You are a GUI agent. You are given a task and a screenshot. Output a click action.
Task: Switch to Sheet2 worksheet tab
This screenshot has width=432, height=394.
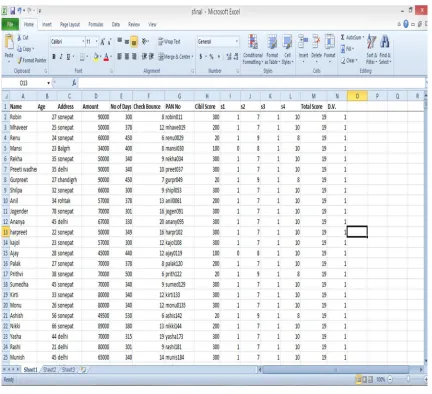coord(49,369)
